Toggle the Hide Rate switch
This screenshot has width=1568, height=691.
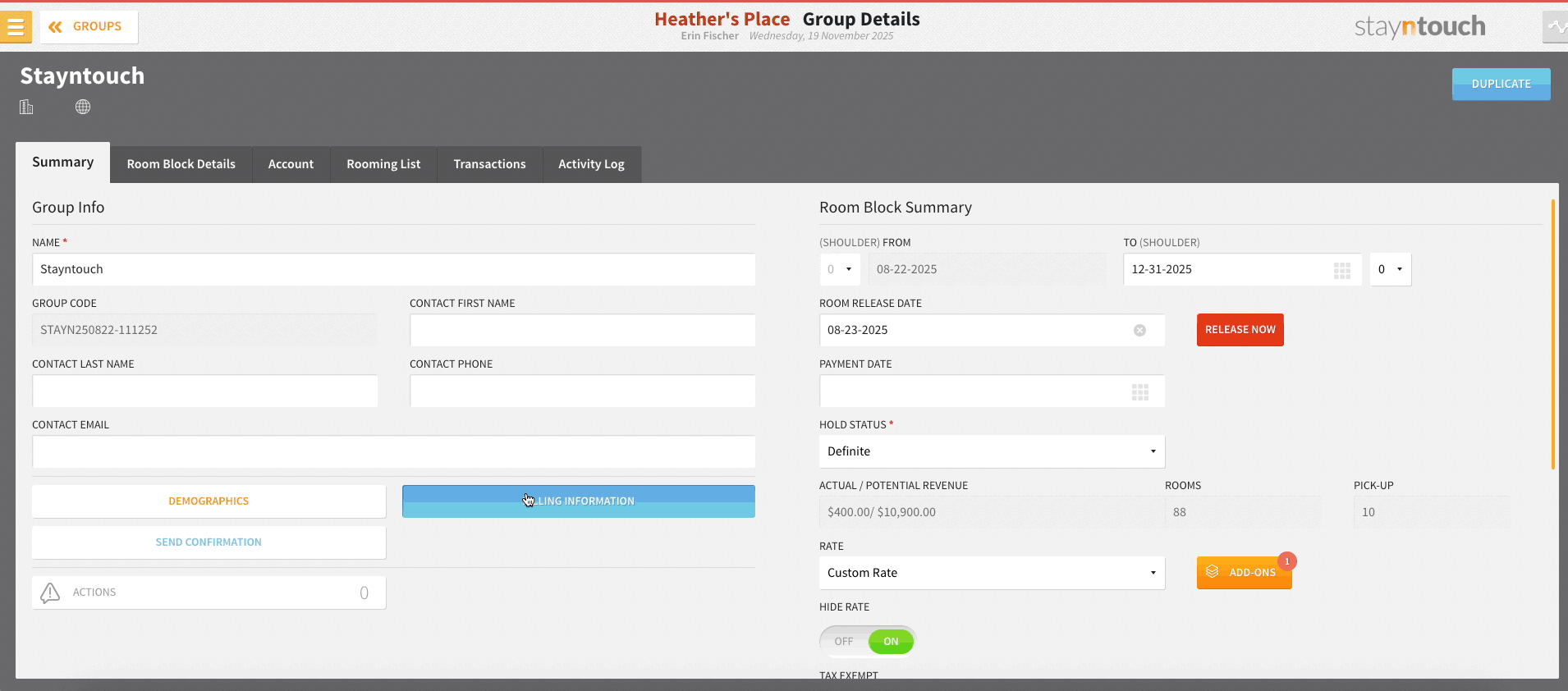[868, 642]
